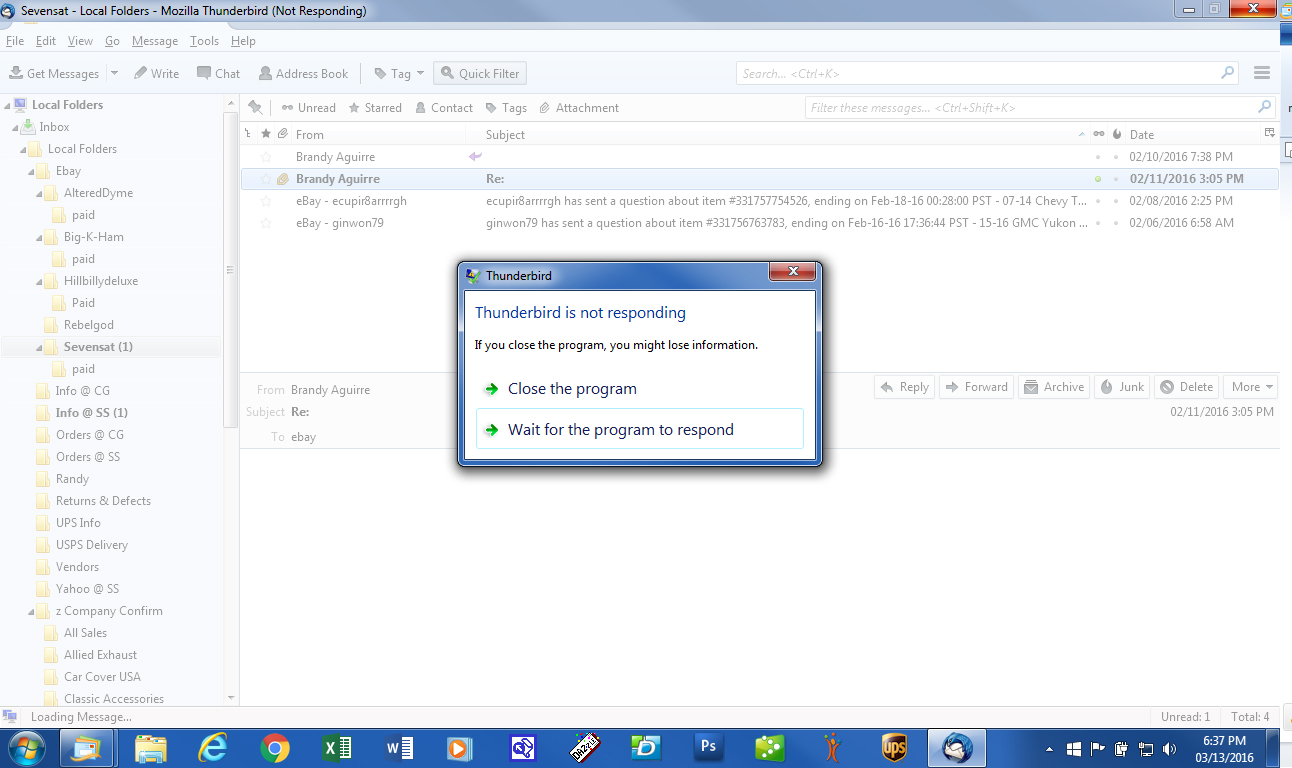Toggle the Attachment quick filter
The image size is (1292, 768).
(579, 107)
